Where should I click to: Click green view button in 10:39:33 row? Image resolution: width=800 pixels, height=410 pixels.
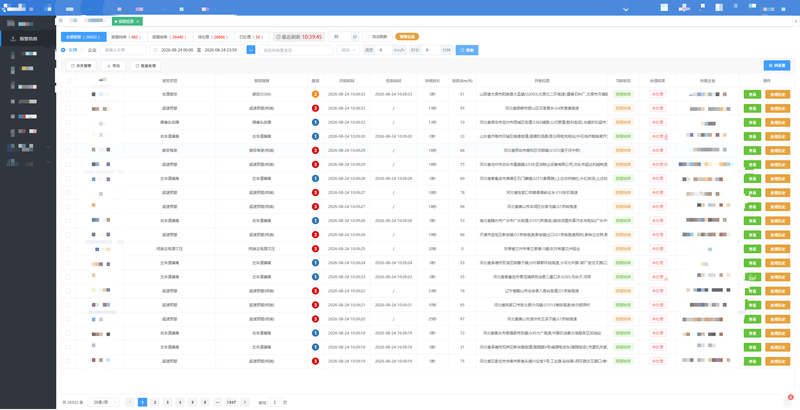[752, 94]
